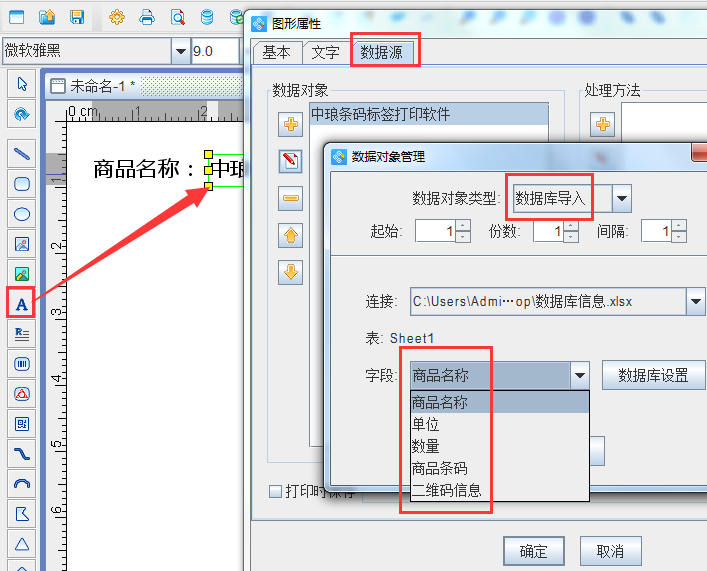Select the arrow pointer tool

(22, 84)
